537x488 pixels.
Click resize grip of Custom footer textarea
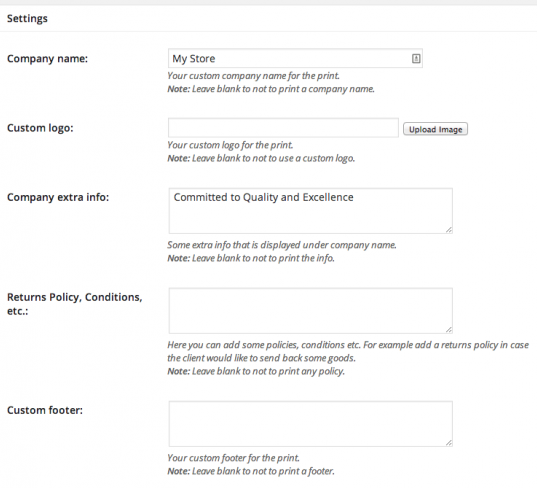click(x=449, y=443)
